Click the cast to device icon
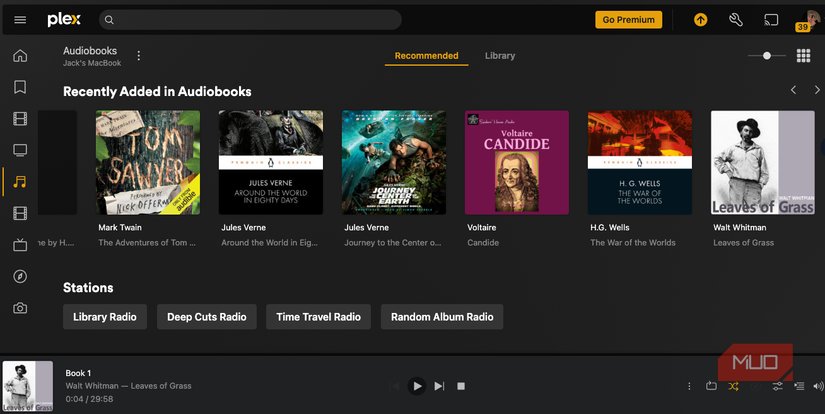This screenshot has height=414, width=825. [x=771, y=20]
